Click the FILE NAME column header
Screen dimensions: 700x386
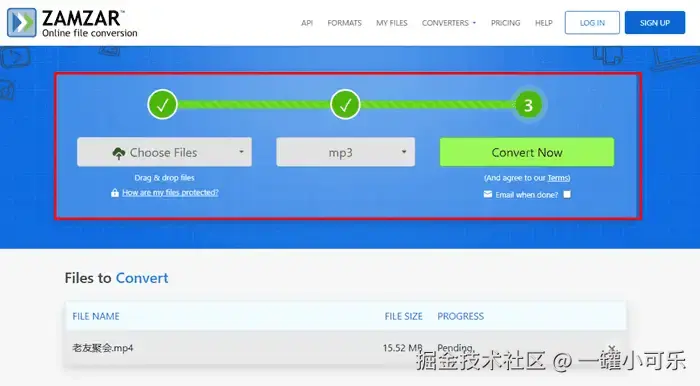(x=96, y=316)
